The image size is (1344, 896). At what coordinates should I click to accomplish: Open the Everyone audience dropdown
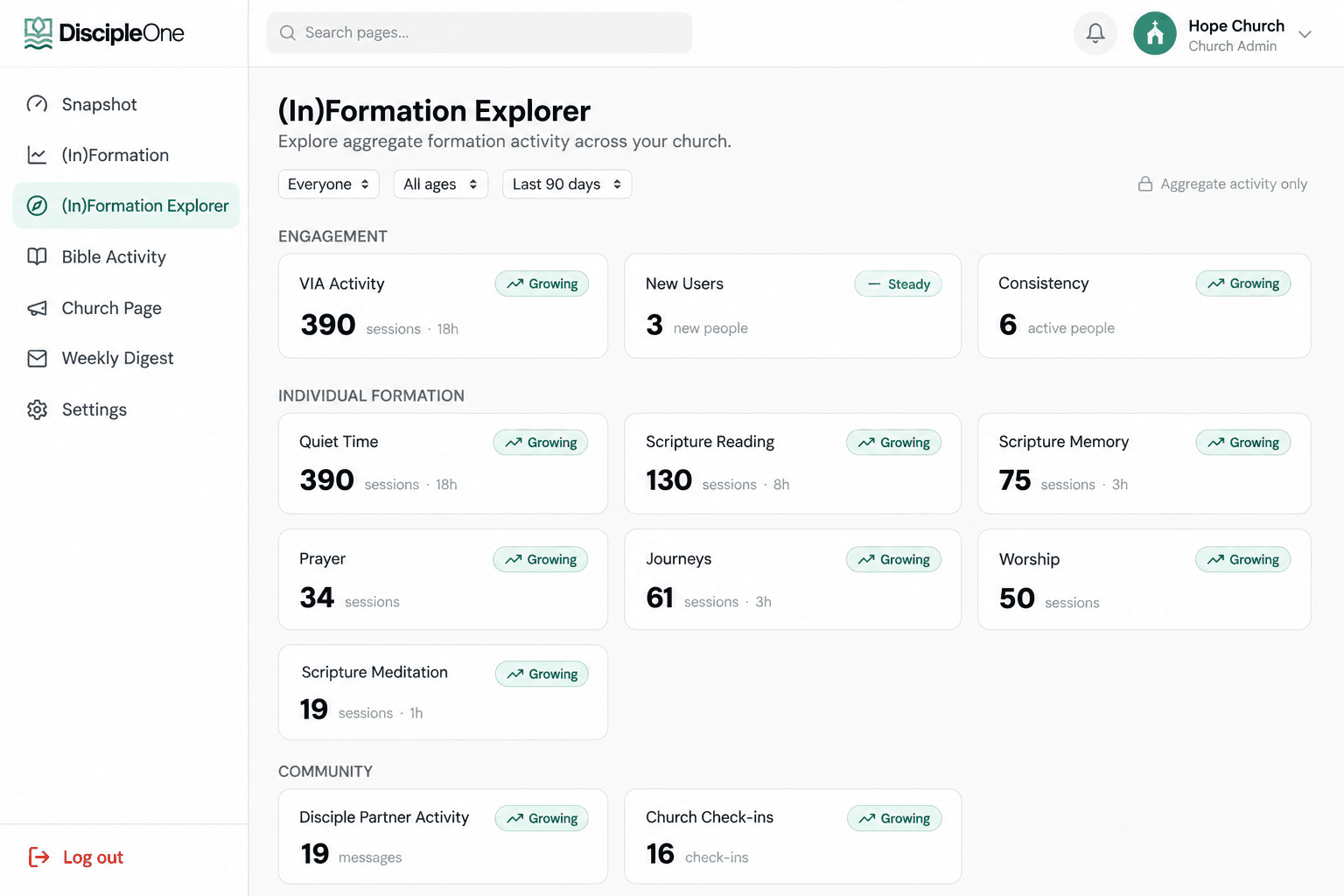[329, 184]
